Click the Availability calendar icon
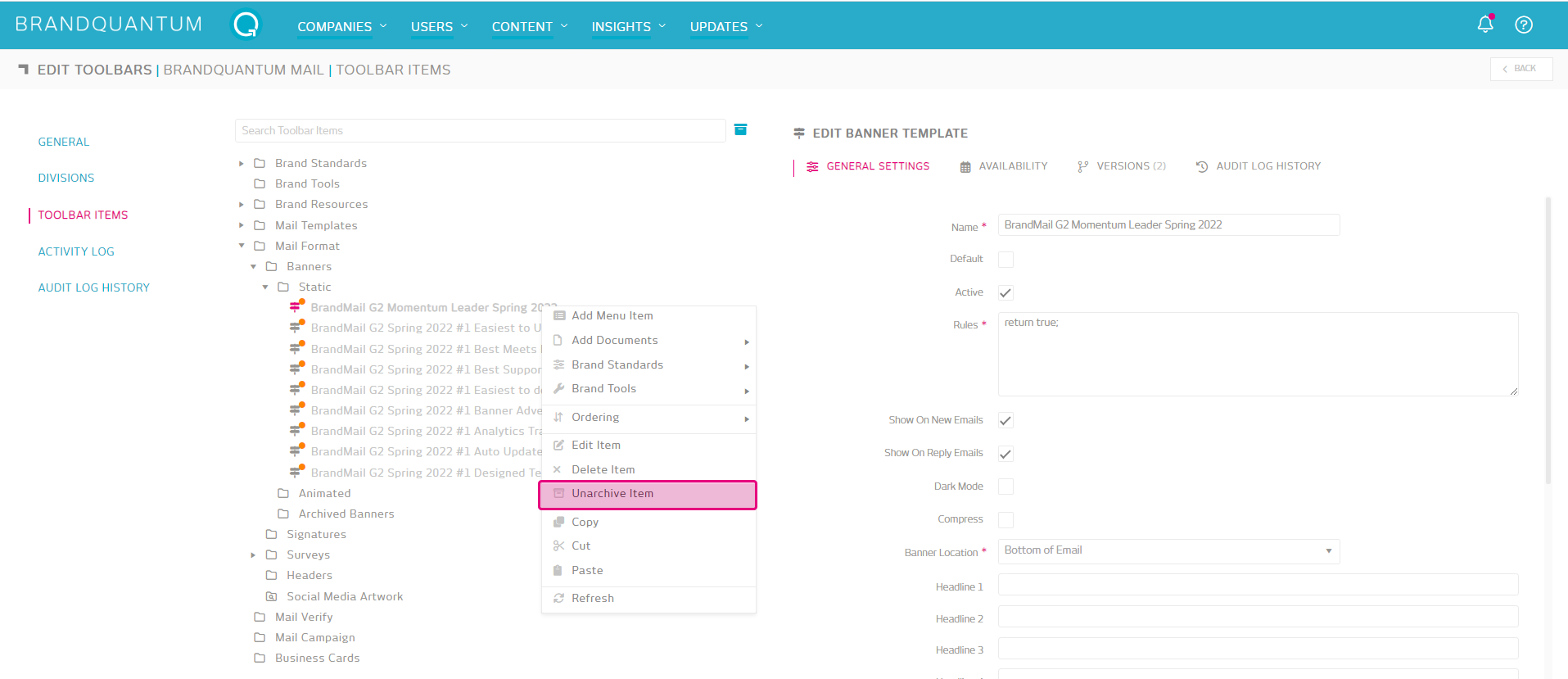Screen dimensions: 1568x679 965,166
